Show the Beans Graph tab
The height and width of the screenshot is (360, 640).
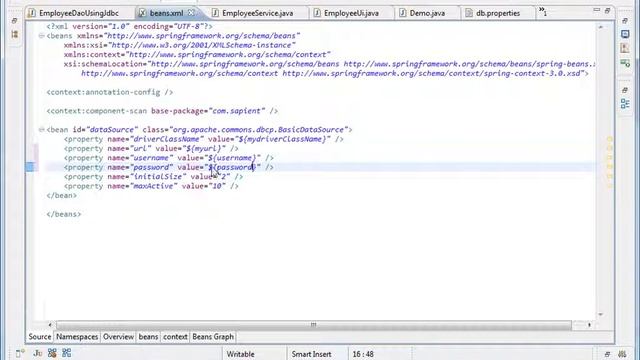click(x=213, y=337)
